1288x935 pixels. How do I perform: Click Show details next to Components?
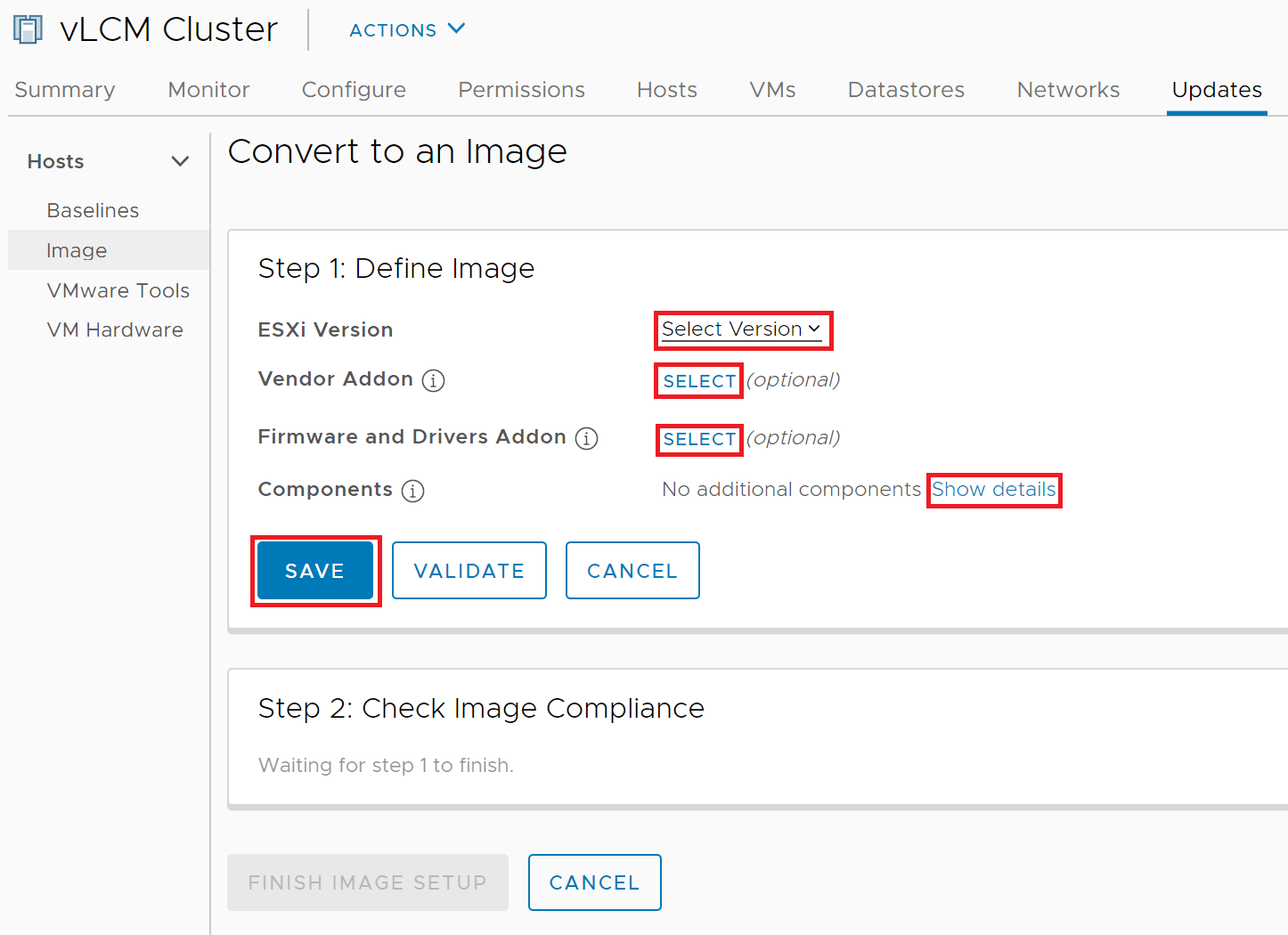[x=994, y=489]
